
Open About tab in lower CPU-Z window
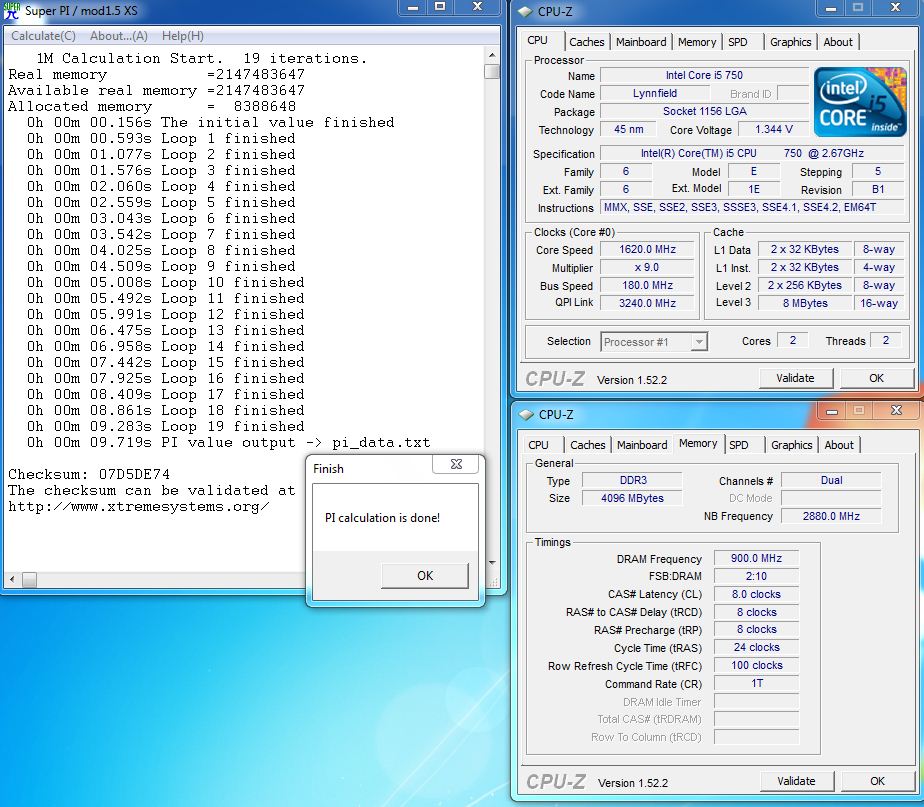pos(839,445)
